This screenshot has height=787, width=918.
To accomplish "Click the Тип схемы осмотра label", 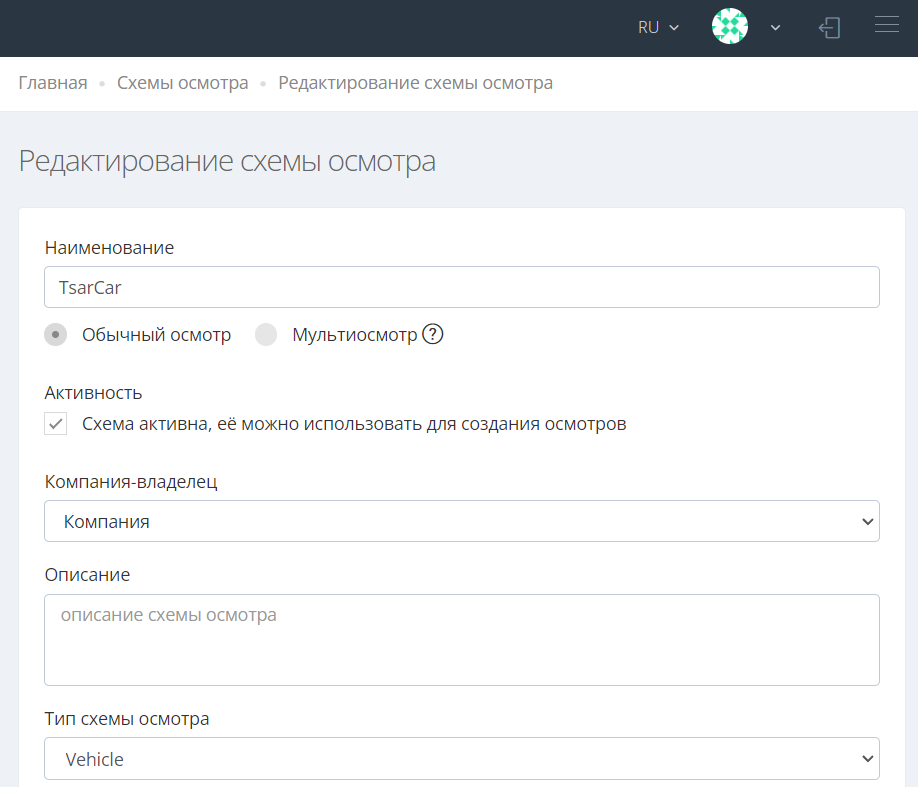I will click(127, 718).
